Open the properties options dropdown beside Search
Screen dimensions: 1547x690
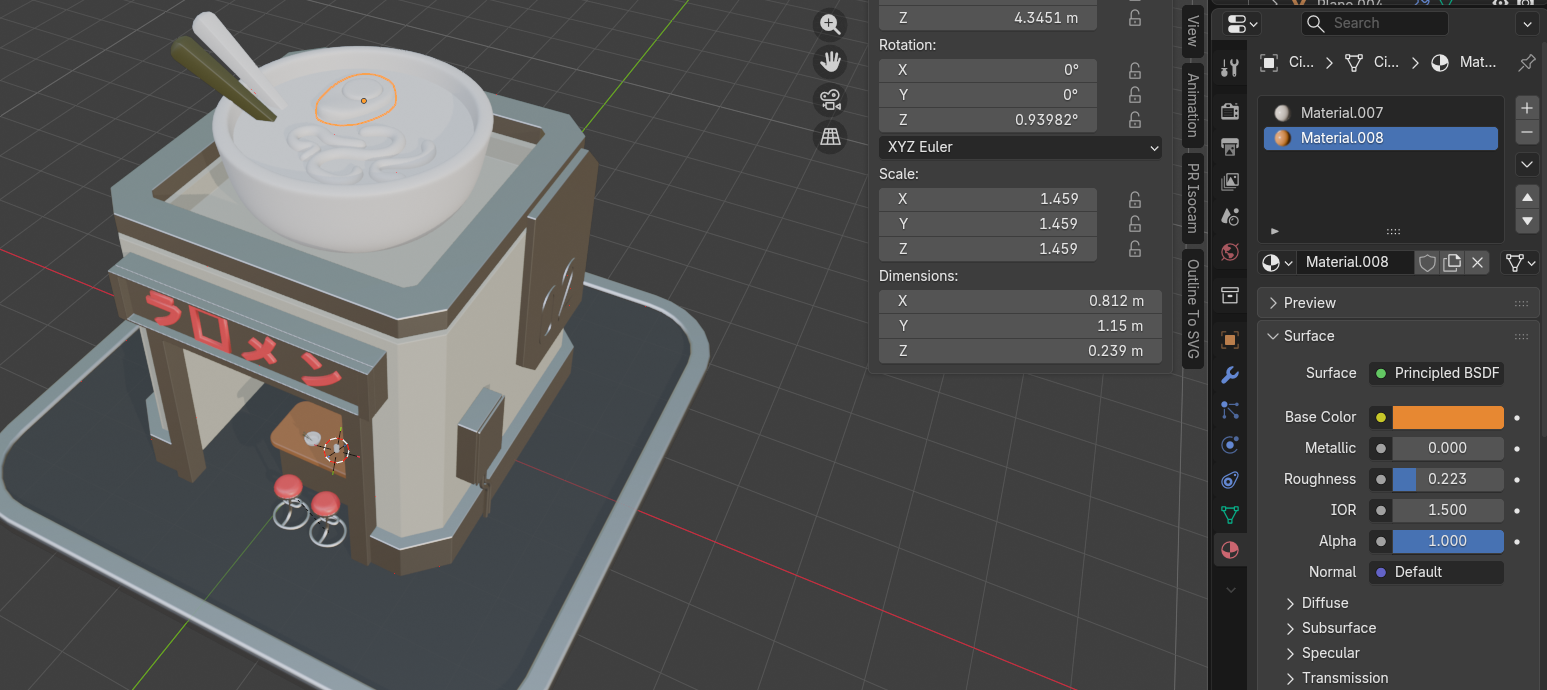coord(1527,24)
